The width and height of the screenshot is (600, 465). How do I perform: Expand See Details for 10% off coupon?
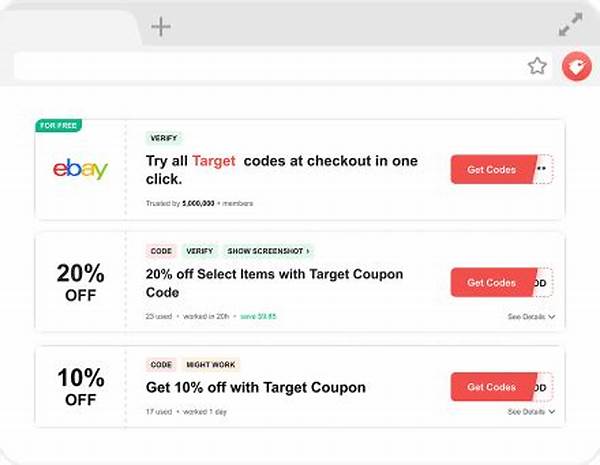click(530, 412)
